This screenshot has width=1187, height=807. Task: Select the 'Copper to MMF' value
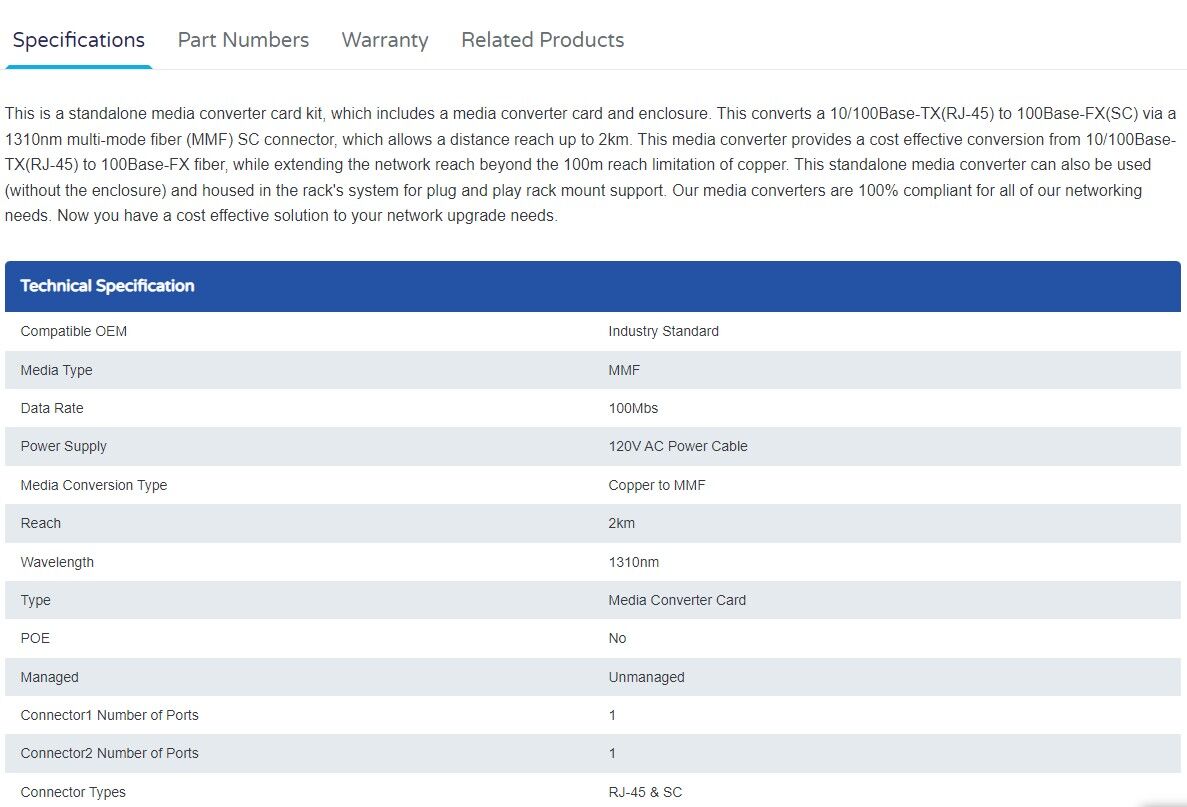tap(657, 485)
